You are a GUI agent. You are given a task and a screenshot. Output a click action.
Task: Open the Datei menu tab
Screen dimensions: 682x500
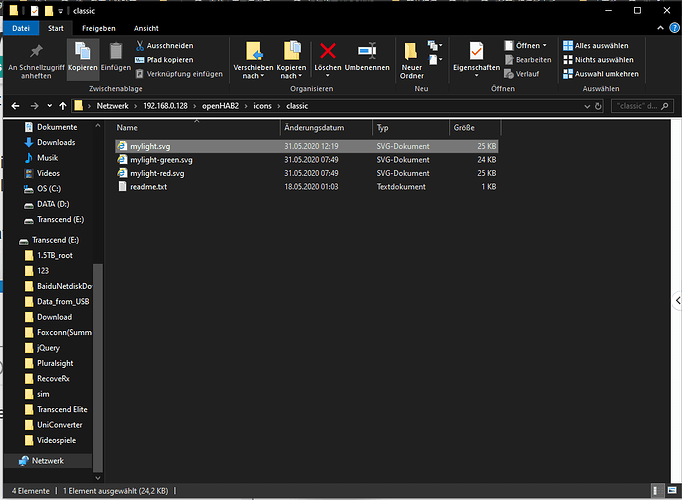(x=21, y=28)
